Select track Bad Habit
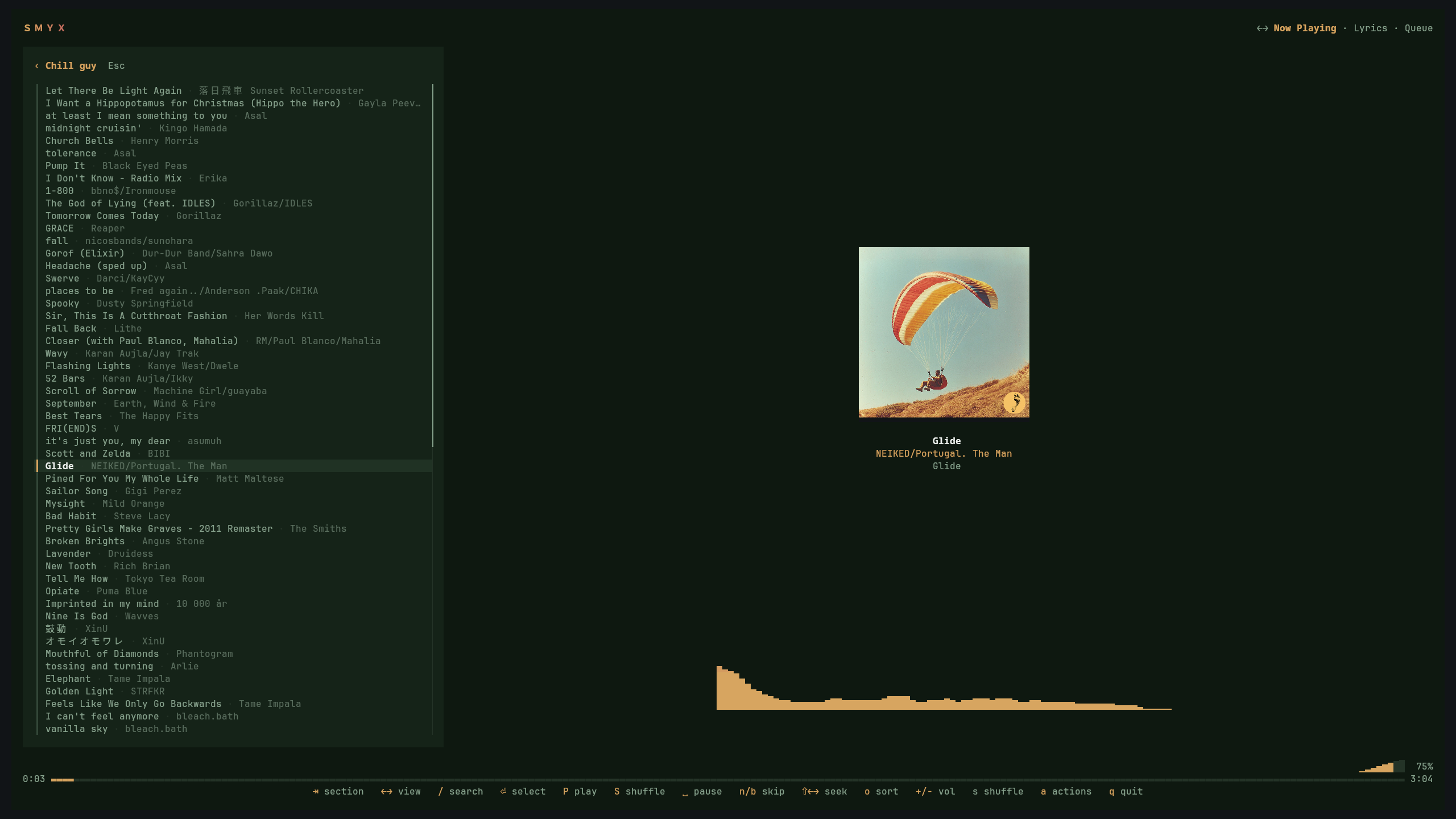The width and height of the screenshot is (1456, 819). (x=234, y=516)
